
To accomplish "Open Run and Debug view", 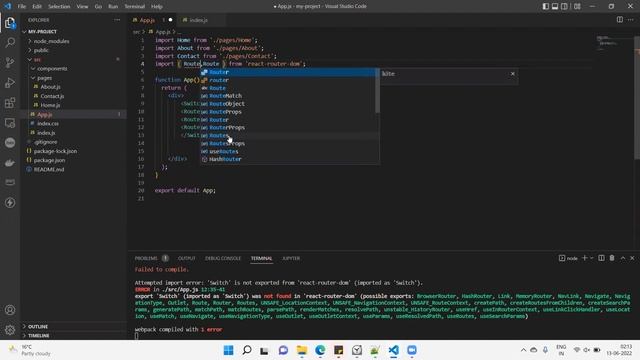I will (10, 82).
